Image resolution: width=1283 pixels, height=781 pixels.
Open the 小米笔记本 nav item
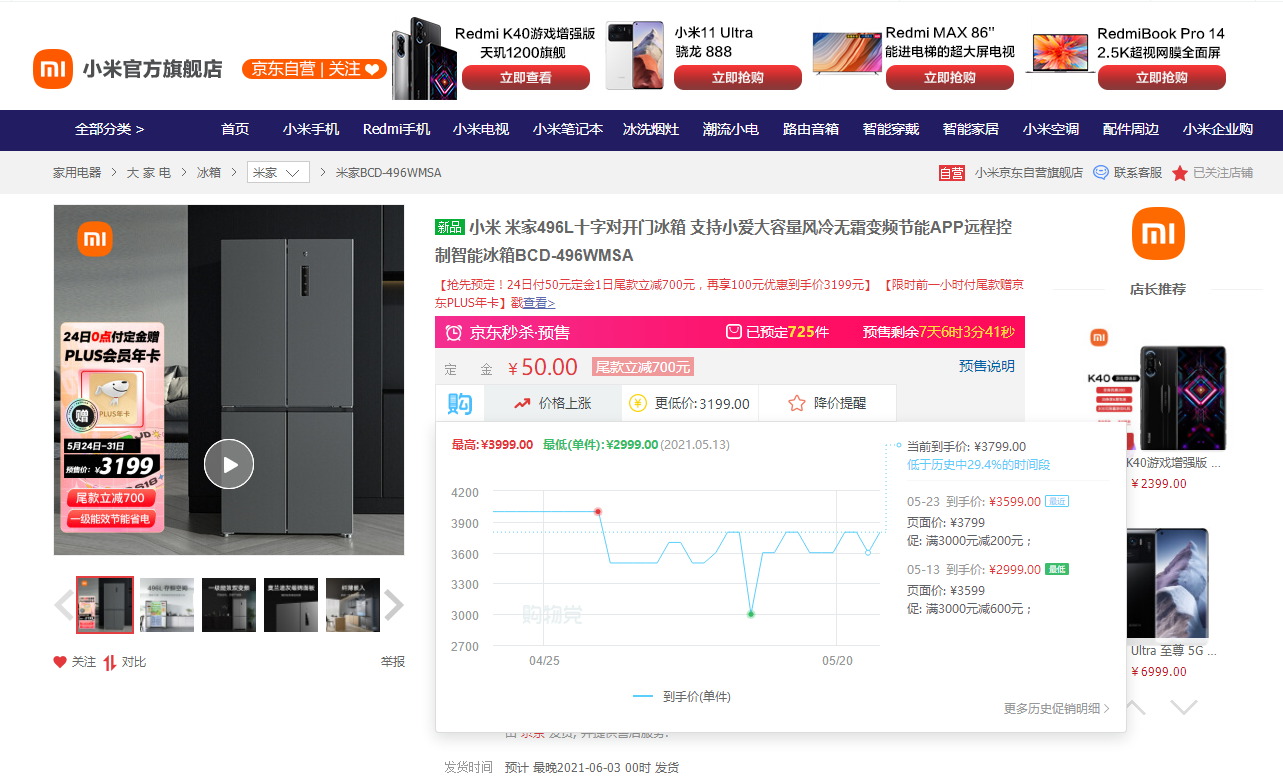[x=567, y=130]
